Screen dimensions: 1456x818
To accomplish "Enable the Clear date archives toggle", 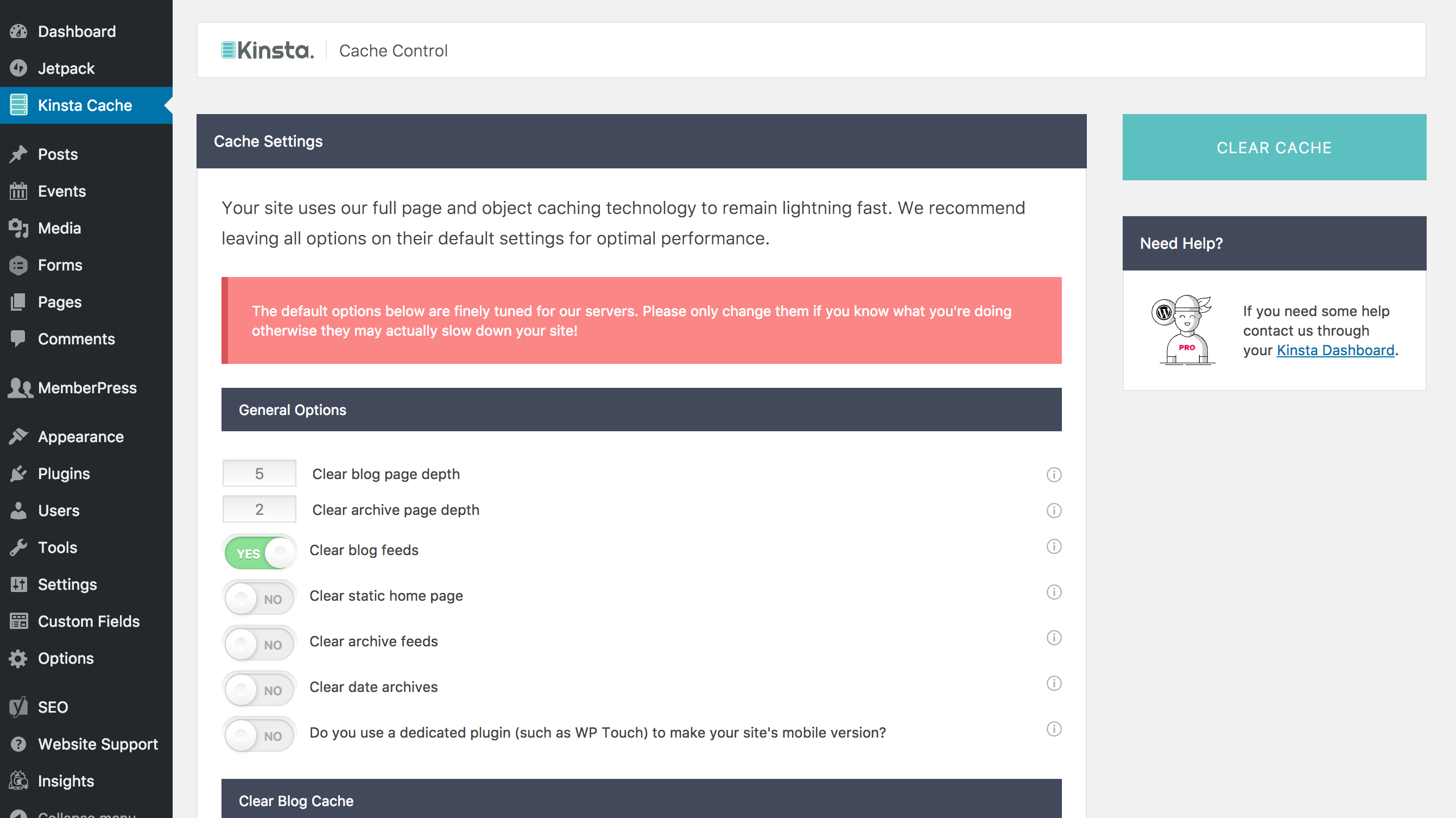I will point(259,688).
